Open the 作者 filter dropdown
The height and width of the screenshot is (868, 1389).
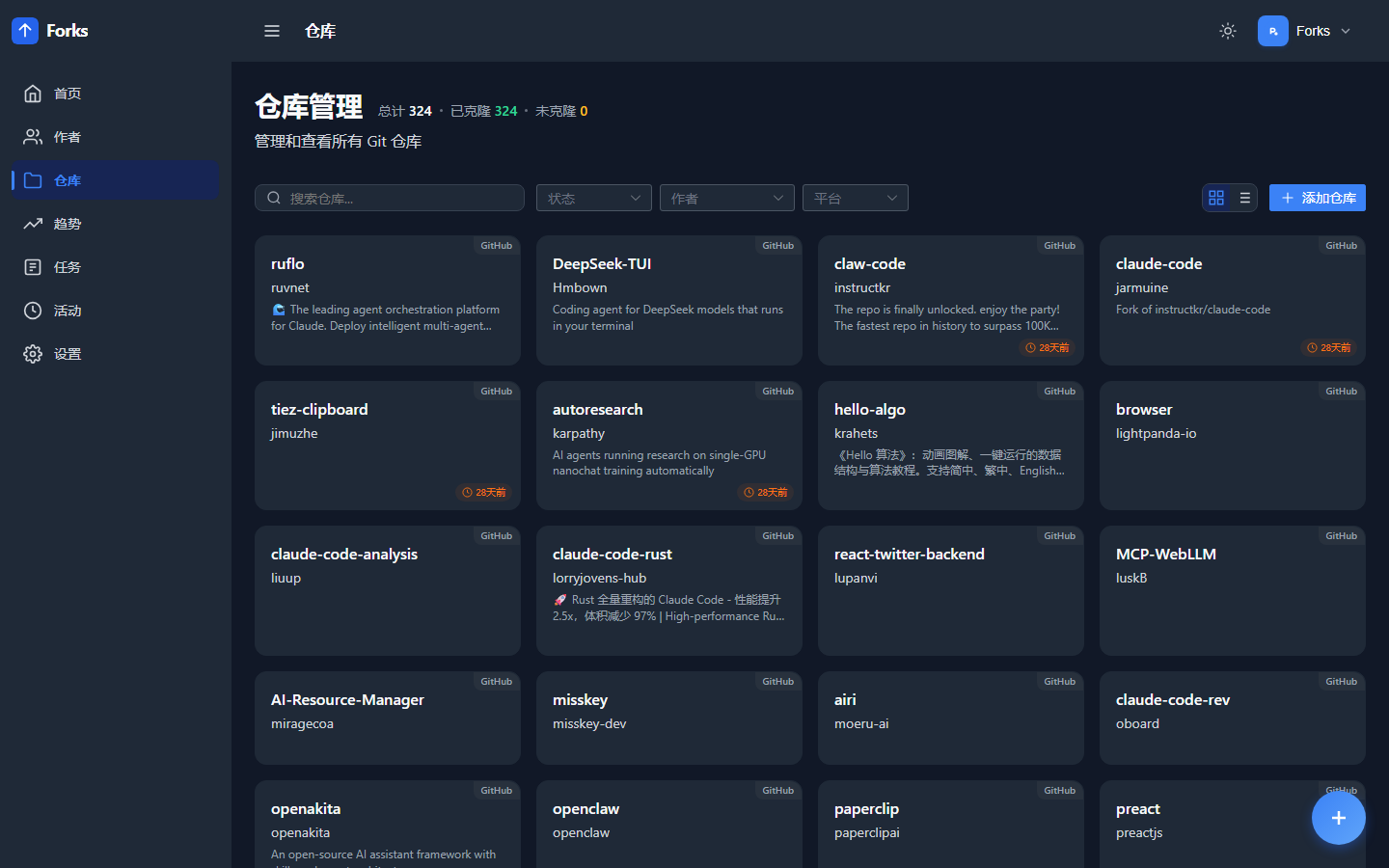727,198
